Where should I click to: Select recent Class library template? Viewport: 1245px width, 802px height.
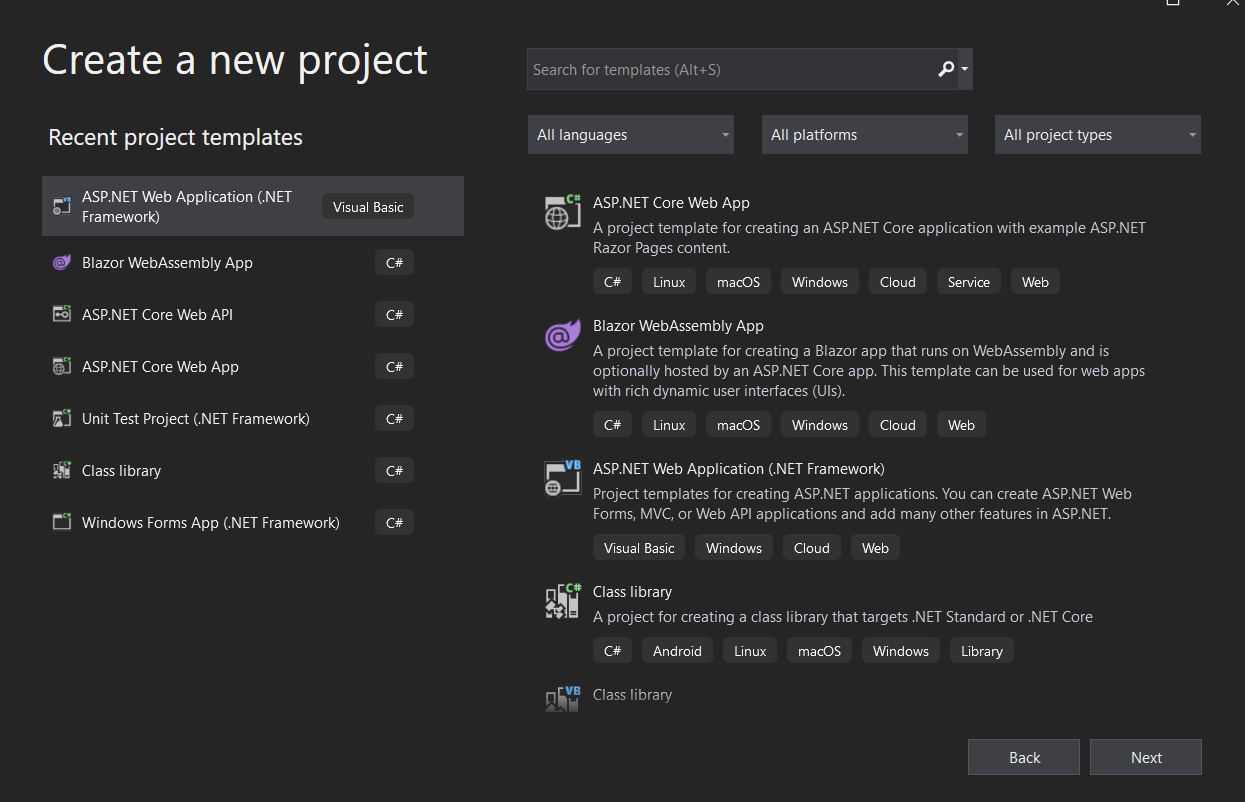point(253,470)
